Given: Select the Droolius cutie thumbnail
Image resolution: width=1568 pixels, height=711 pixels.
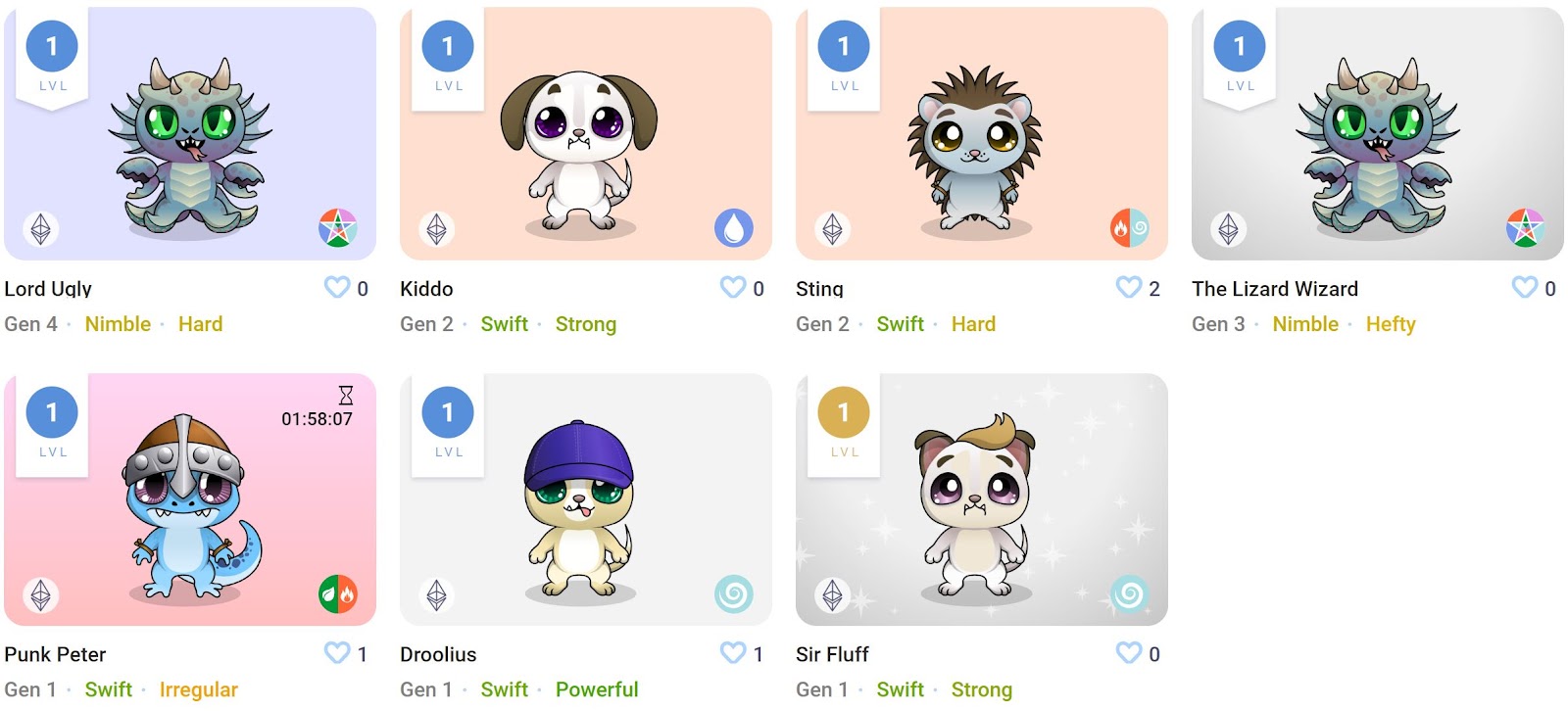Looking at the screenshot, I should tap(578, 507).
